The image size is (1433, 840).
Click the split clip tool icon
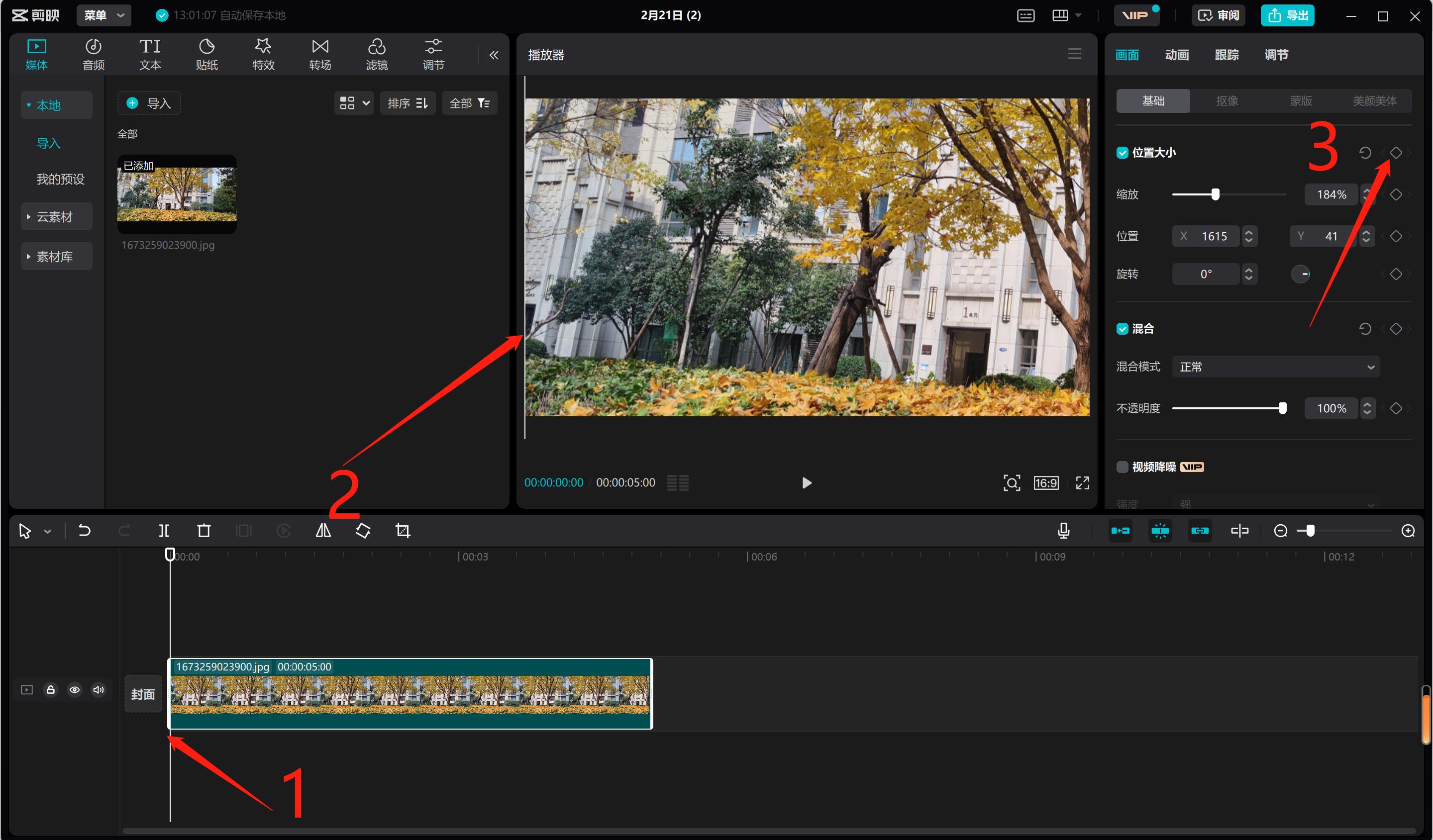[164, 531]
